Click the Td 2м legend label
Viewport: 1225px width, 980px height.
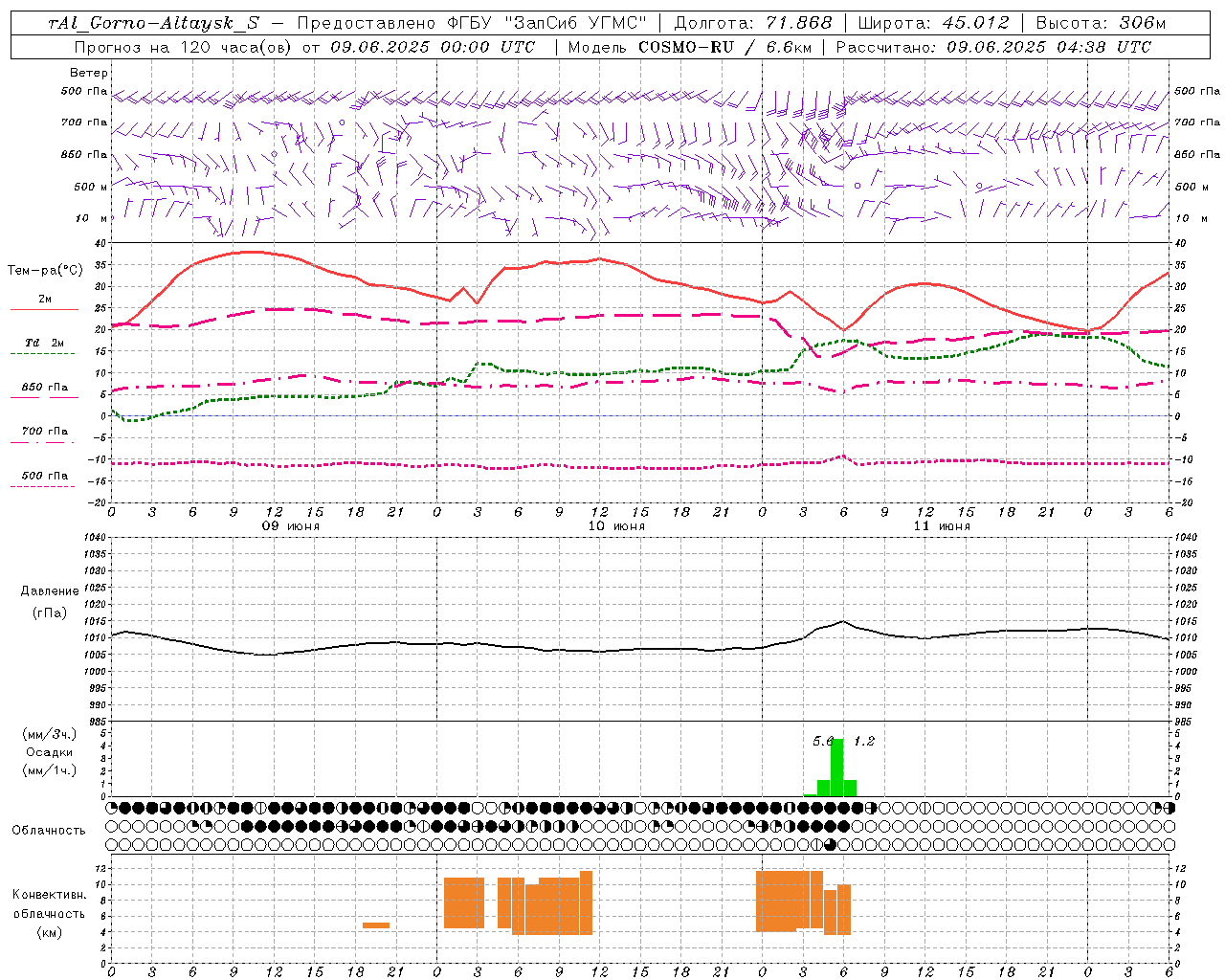point(44,342)
